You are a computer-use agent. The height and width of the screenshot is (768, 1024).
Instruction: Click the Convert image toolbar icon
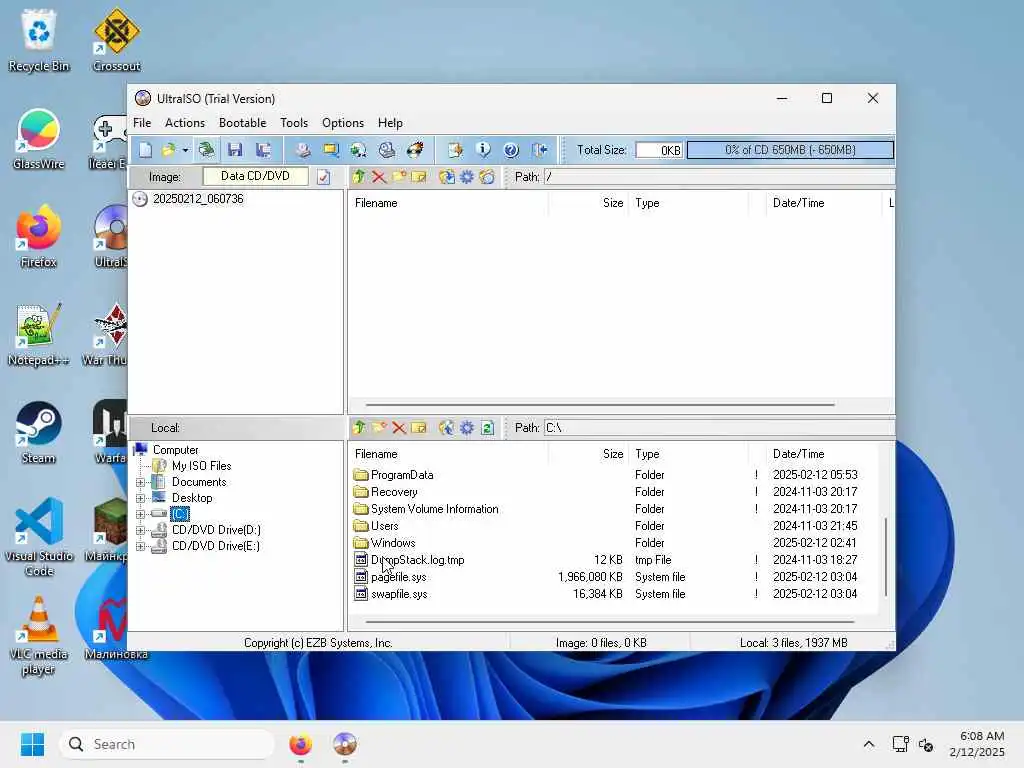pos(358,150)
